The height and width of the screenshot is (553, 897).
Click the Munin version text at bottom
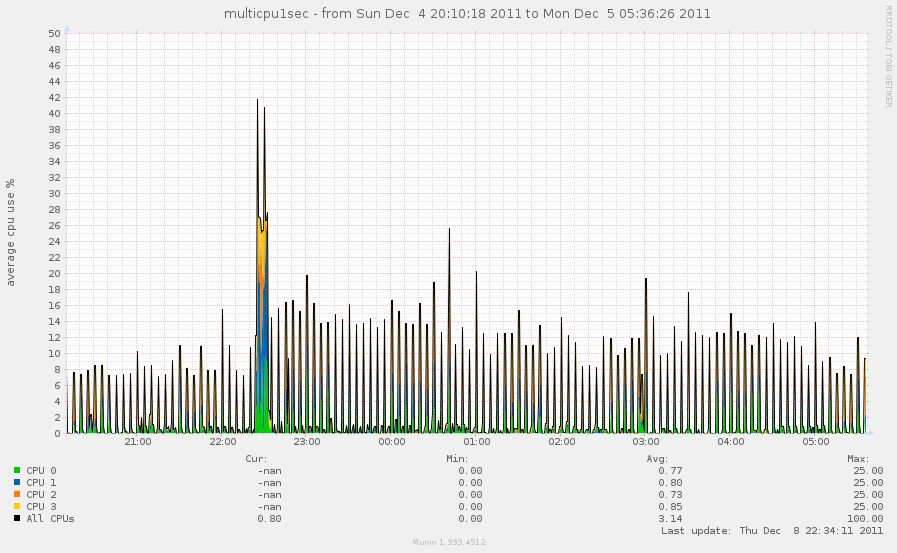pyautogui.click(x=449, y=542)
